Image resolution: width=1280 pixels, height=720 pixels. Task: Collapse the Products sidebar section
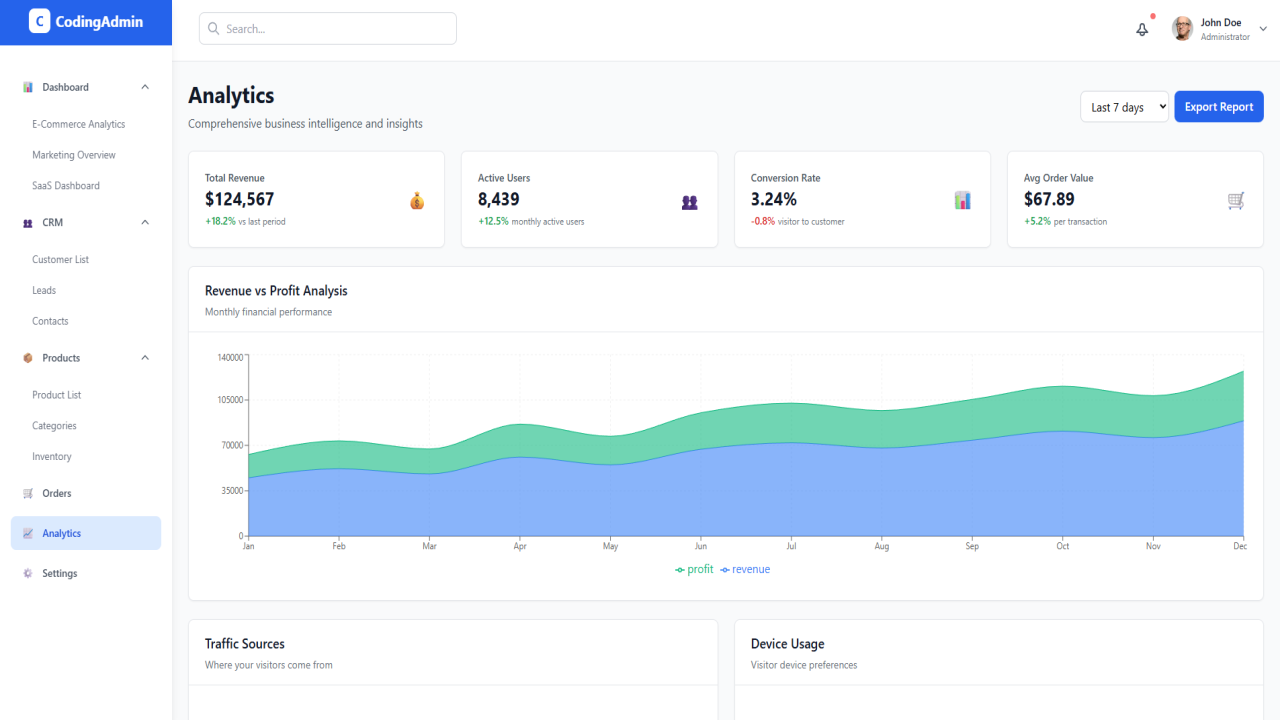pos(145,357)
